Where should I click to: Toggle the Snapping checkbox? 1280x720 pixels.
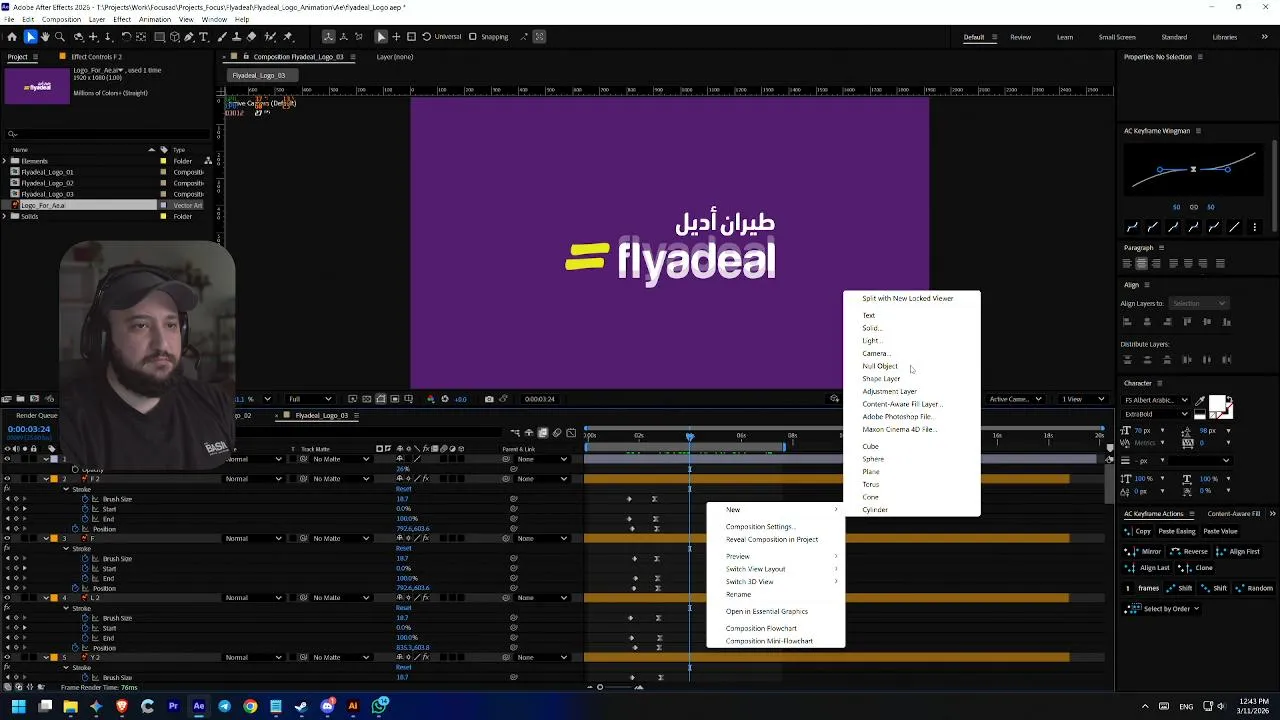pos(471,37)
